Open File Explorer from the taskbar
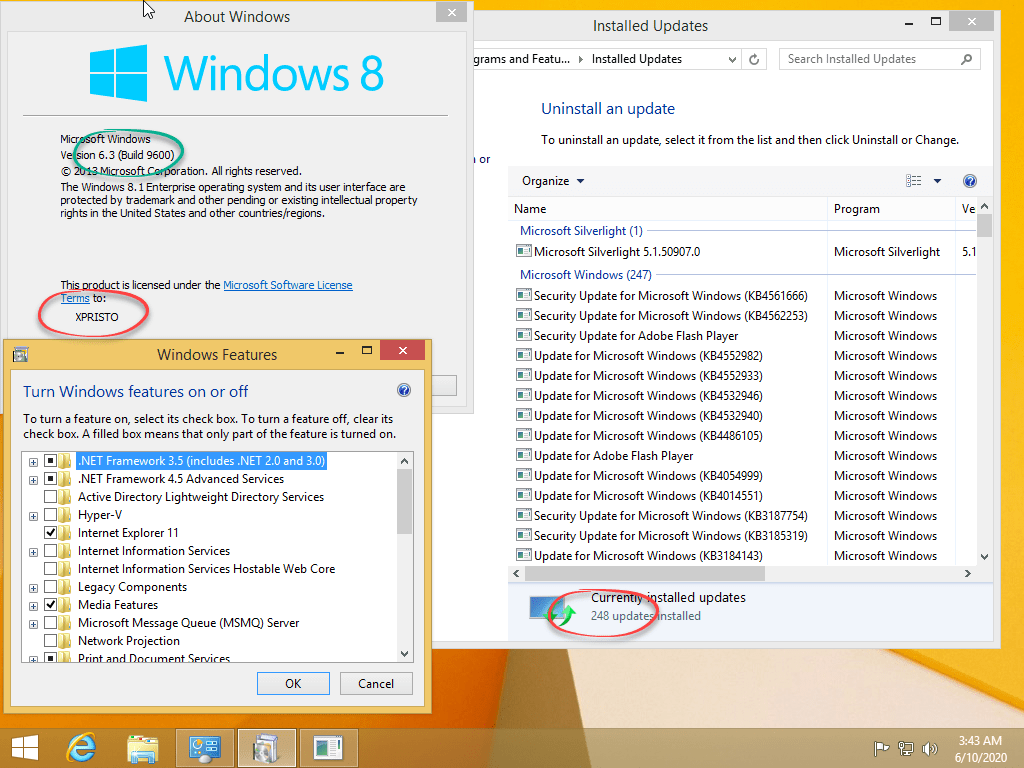Viewport: 1024px width, 768px height. pos(143,748)
